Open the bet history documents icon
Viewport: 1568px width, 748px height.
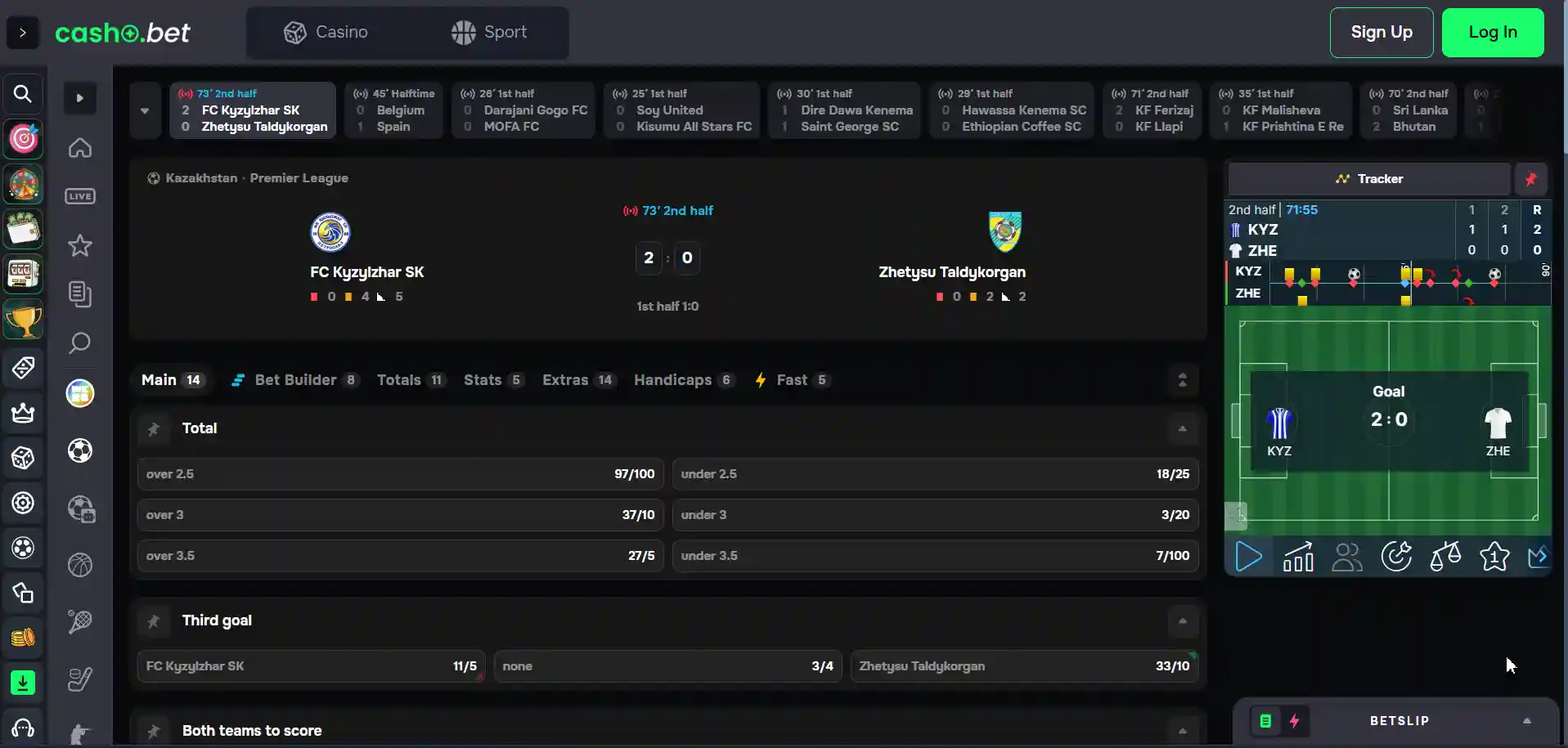pyautogui.click(x=80, y=294)
